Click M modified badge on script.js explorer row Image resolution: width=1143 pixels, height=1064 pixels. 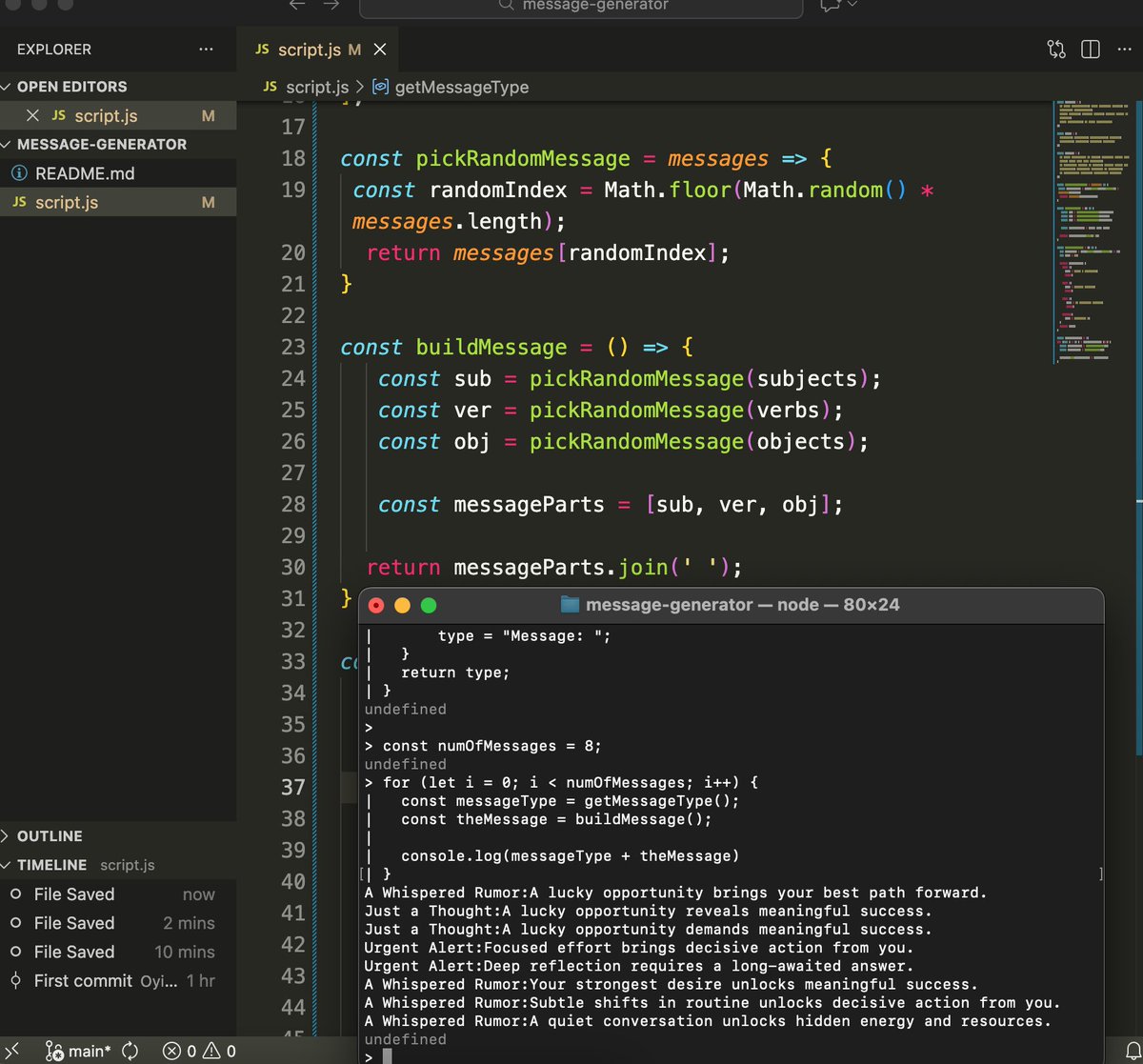point(209,202)
